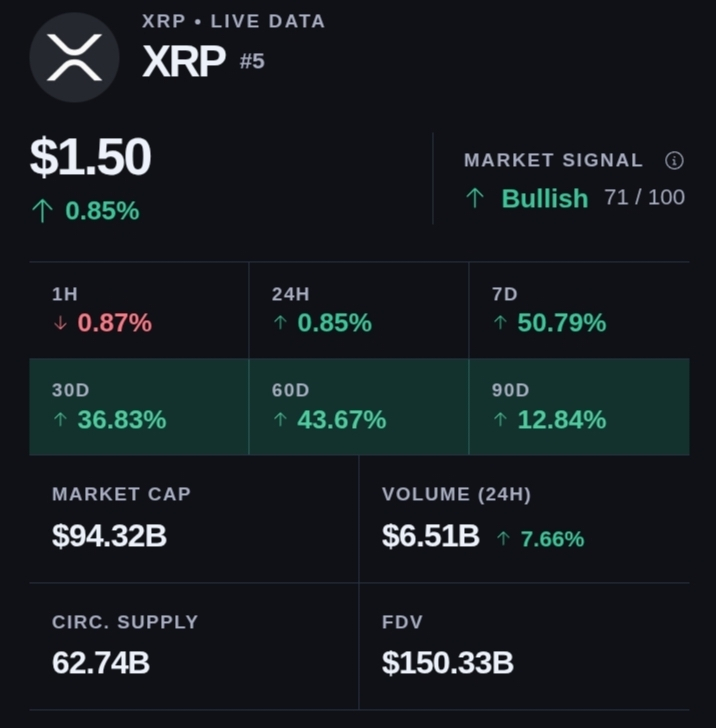Open the Market Signal info icon

coord(674,161)
